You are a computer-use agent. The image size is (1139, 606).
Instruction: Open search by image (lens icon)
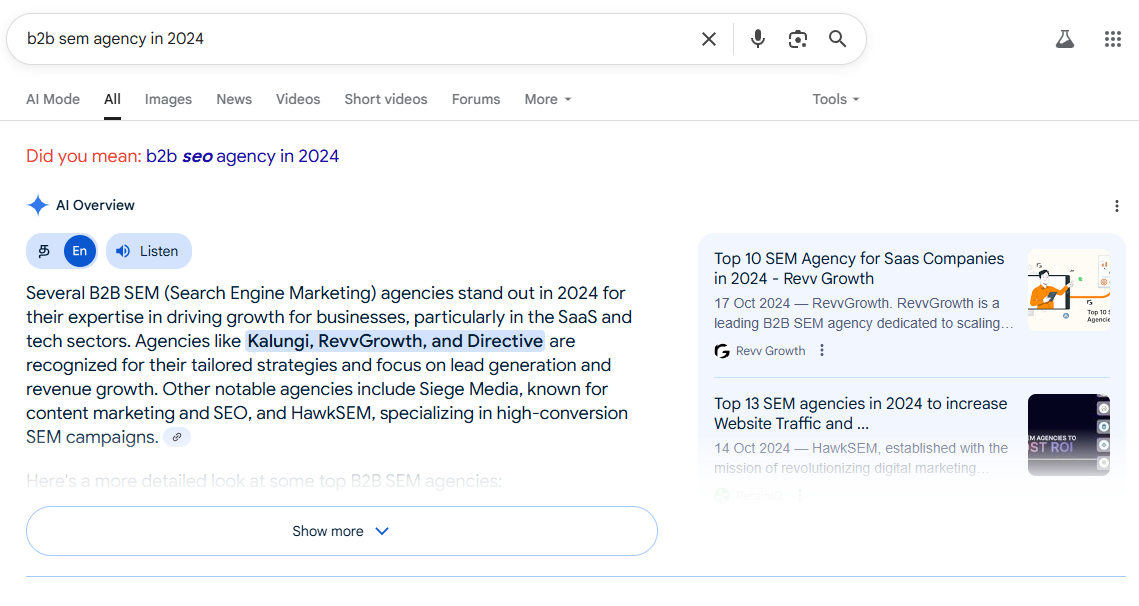pyautogui.click(x=798, y=39)
